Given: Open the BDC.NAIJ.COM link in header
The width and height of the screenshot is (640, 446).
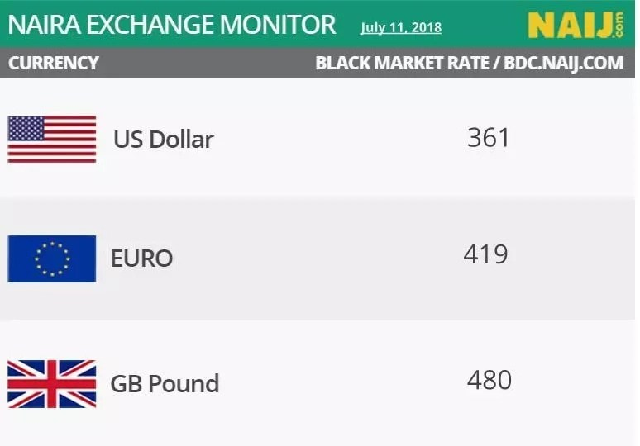Looking at the screenshot, I should (x=569, y=63).
